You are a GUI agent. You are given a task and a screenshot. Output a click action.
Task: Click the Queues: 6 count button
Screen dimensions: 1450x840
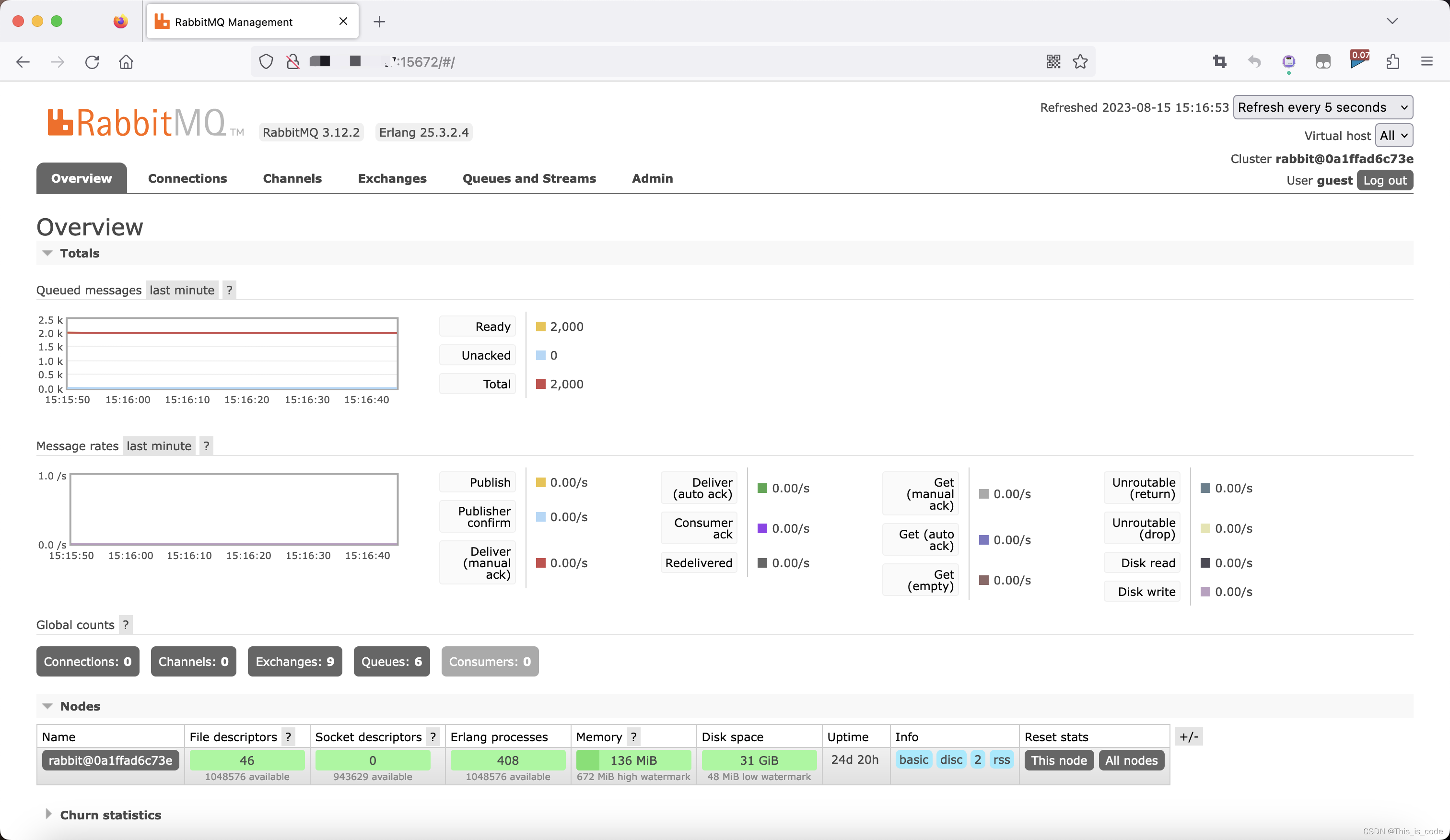pos(392,662)
